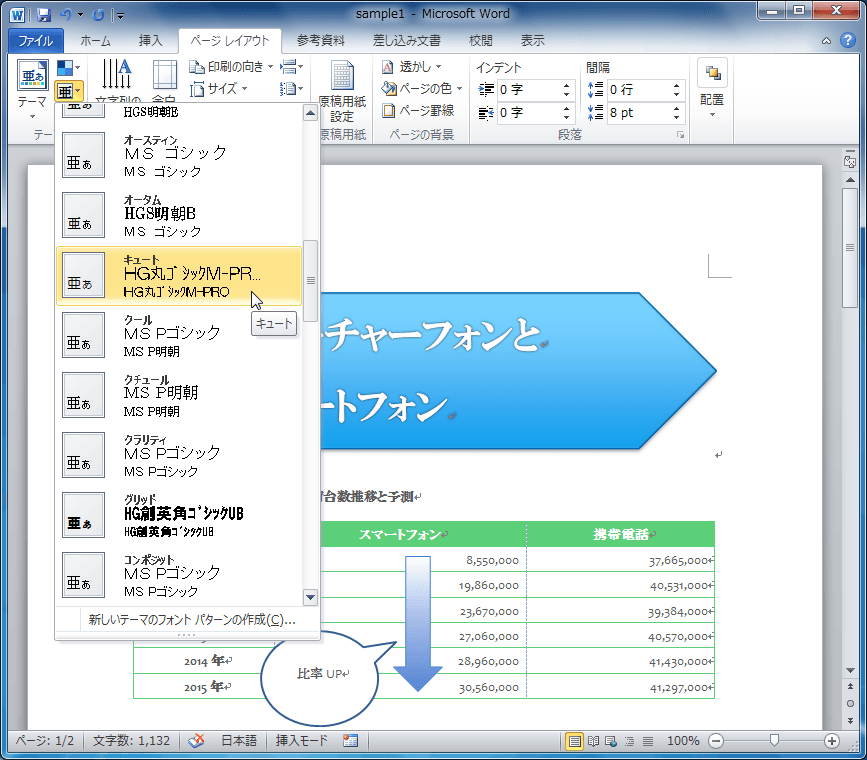Increase spacing before with up stepper
This screenshot has width=867, height=760.
(x=677, y=86)
